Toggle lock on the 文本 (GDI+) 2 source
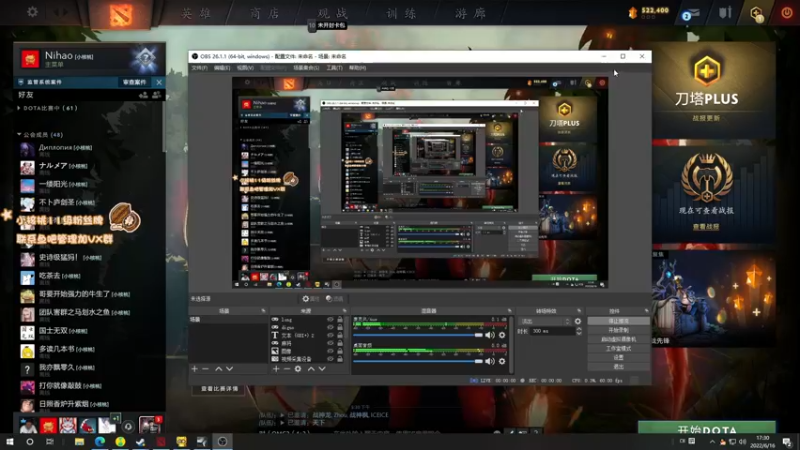Image resolution: width=800 pixels, height=450 pixels. click(340, 335)
